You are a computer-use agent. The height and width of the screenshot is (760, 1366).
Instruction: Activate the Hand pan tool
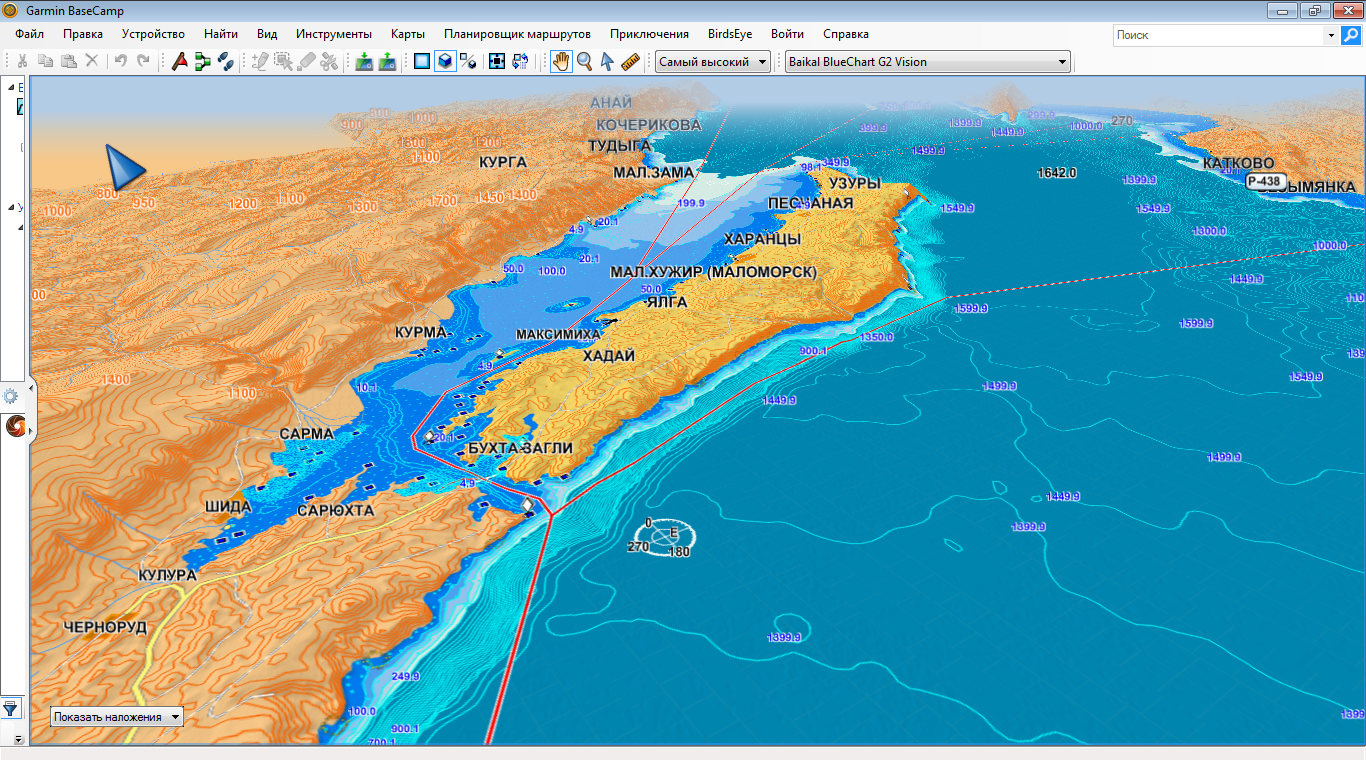click(x=561, y=61)
